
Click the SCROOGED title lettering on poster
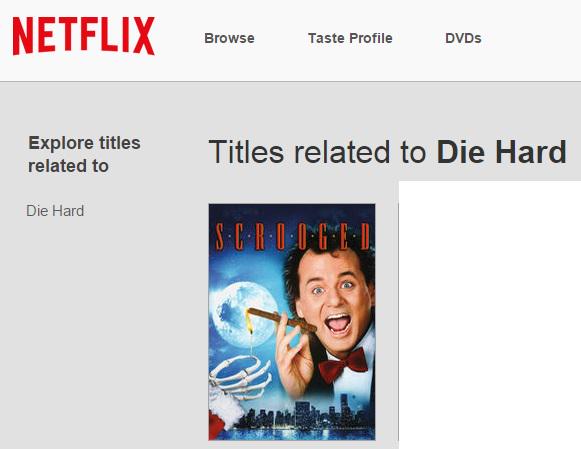point(293,236)
